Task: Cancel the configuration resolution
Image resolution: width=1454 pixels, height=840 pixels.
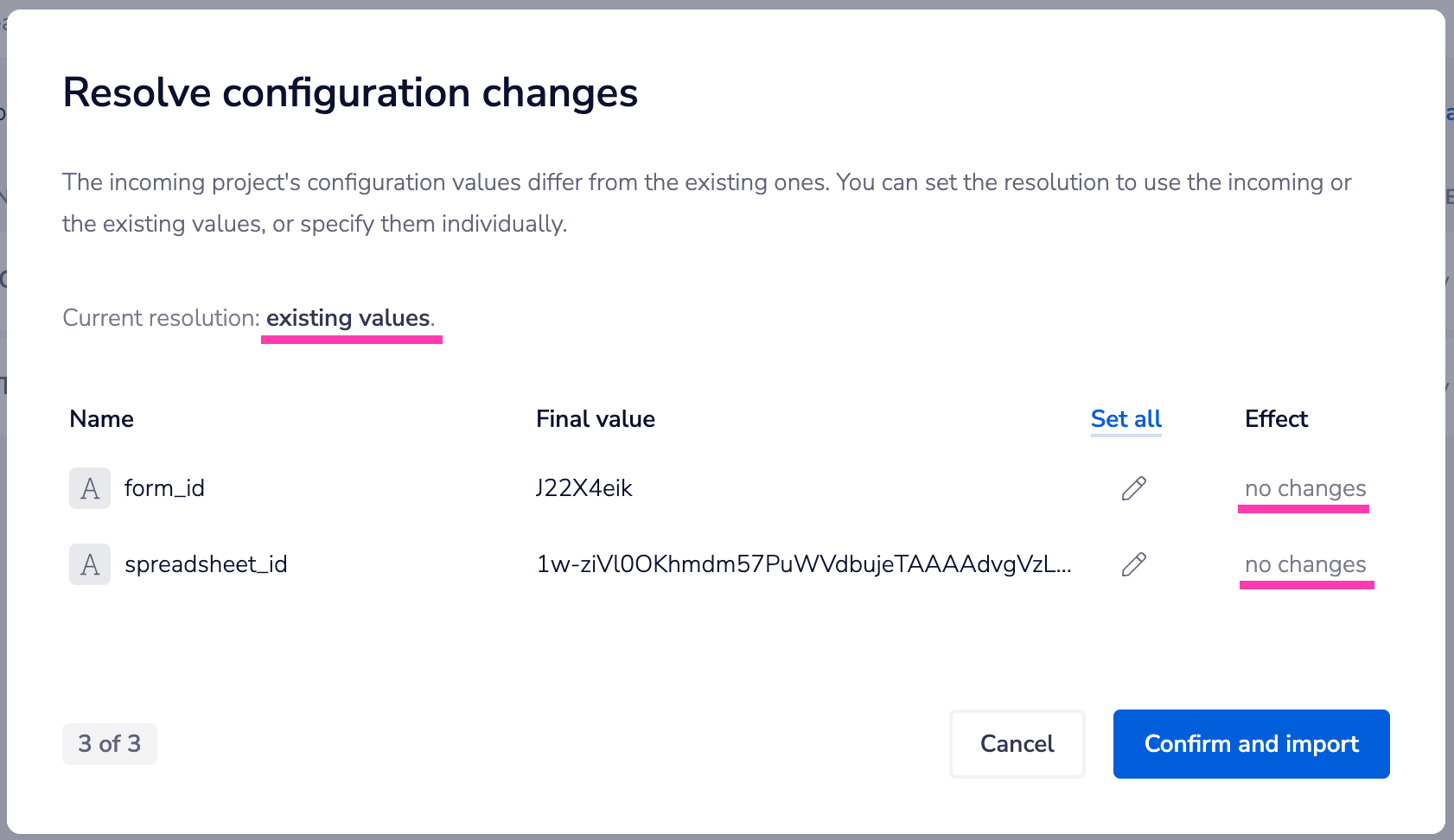Action: pyautogui.click(x=1017, y=744)
